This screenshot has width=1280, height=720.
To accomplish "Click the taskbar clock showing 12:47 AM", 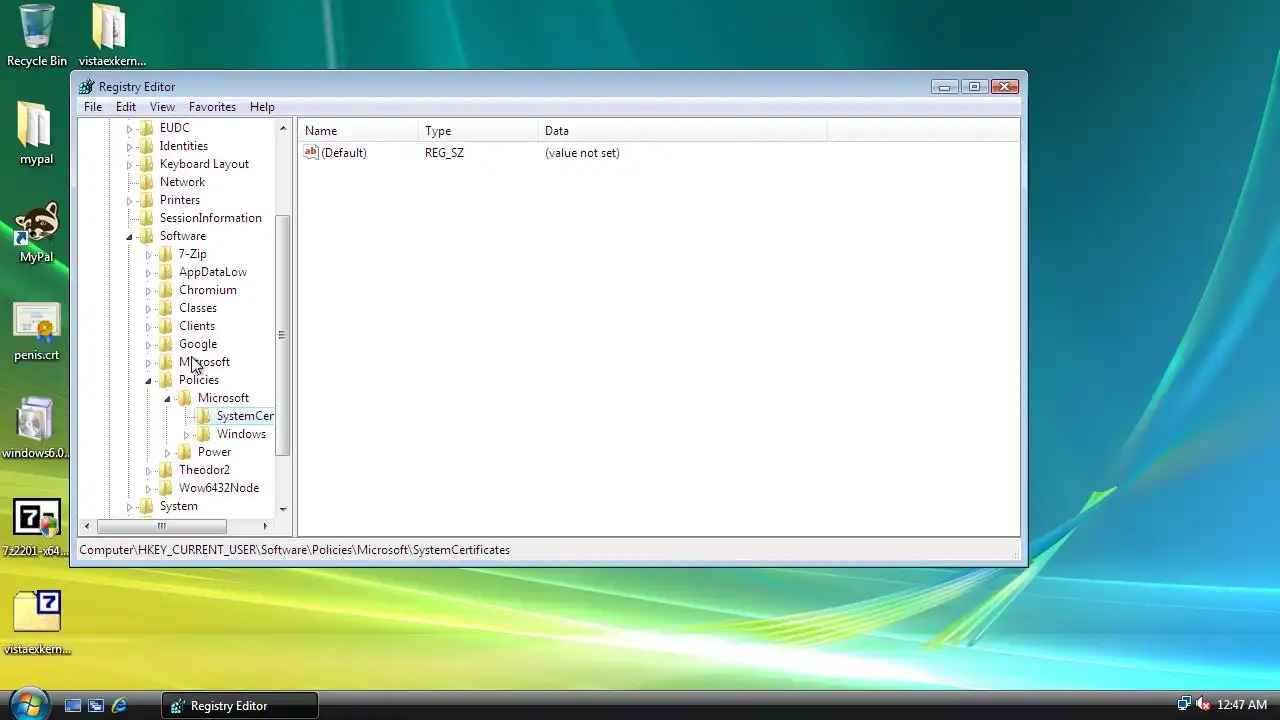I will pyautogui.click(x=1242, y=705).
